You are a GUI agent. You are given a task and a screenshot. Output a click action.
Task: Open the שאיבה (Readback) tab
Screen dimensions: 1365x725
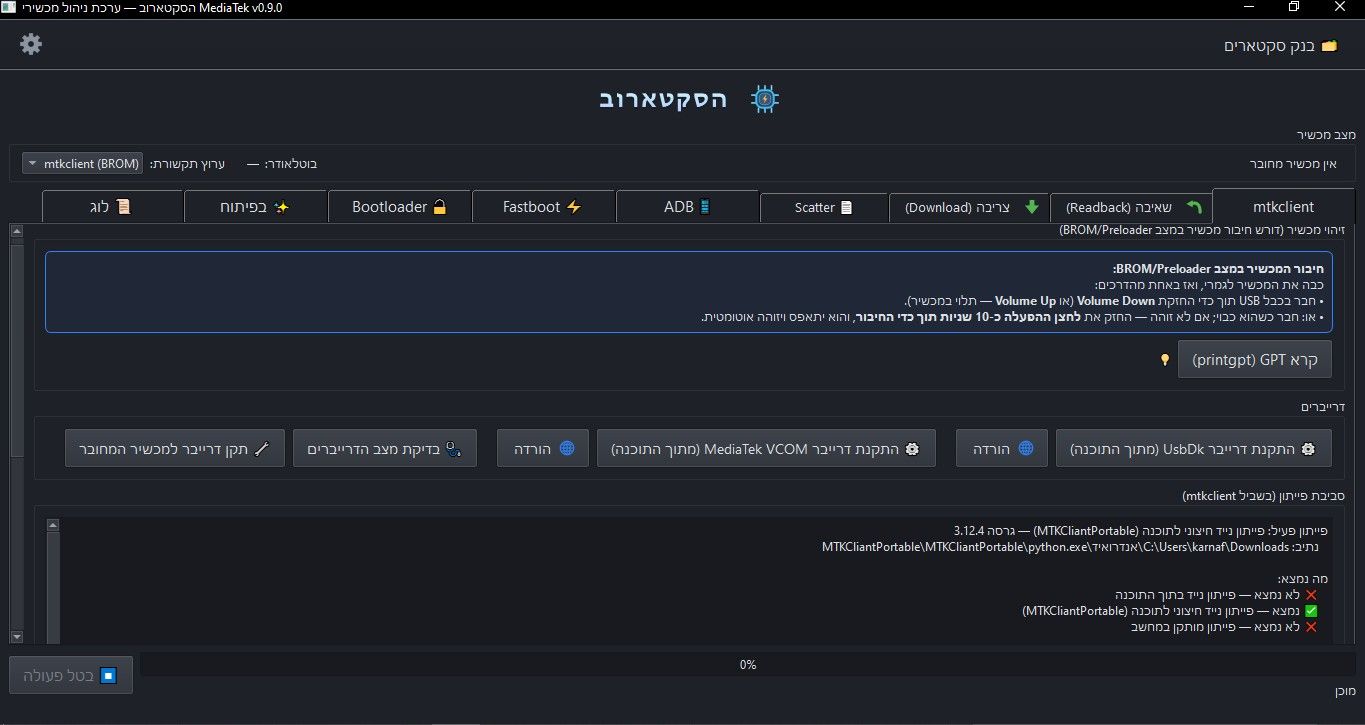point(1131,208)
